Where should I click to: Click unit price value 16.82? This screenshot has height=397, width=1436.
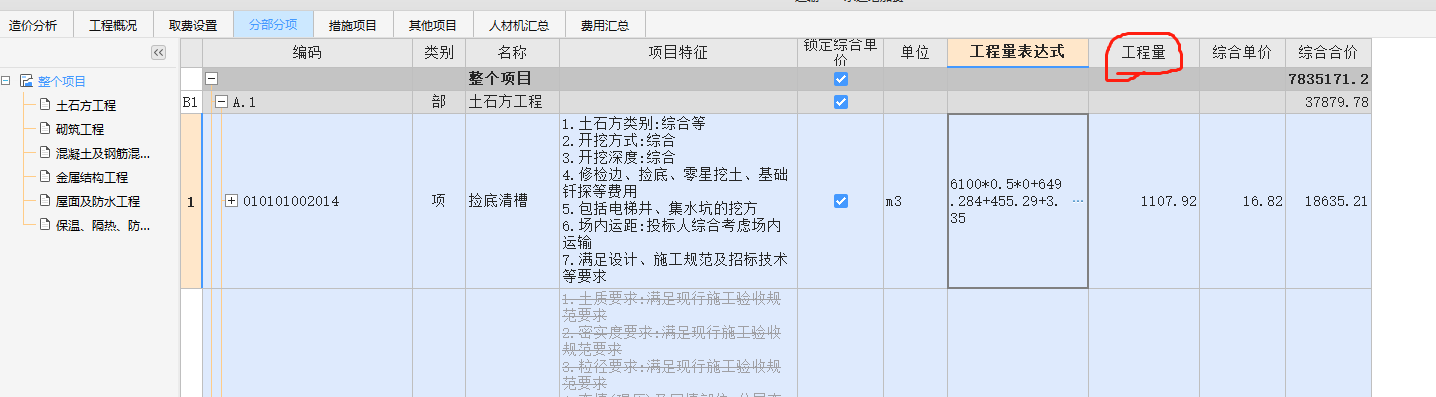coord(1261,201)
